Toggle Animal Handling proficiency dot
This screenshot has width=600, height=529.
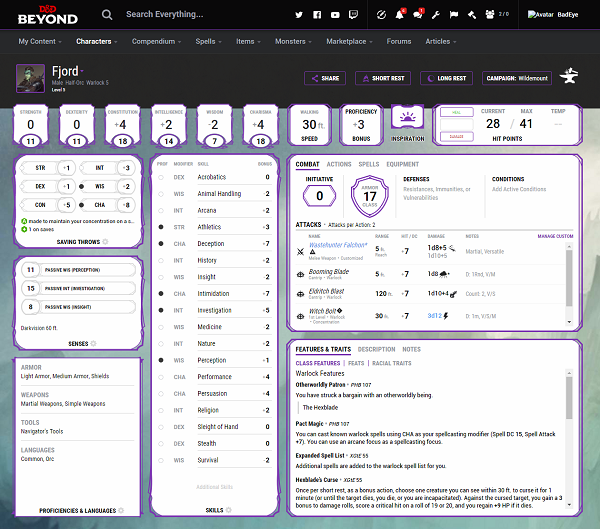click(x=161, y=194)
